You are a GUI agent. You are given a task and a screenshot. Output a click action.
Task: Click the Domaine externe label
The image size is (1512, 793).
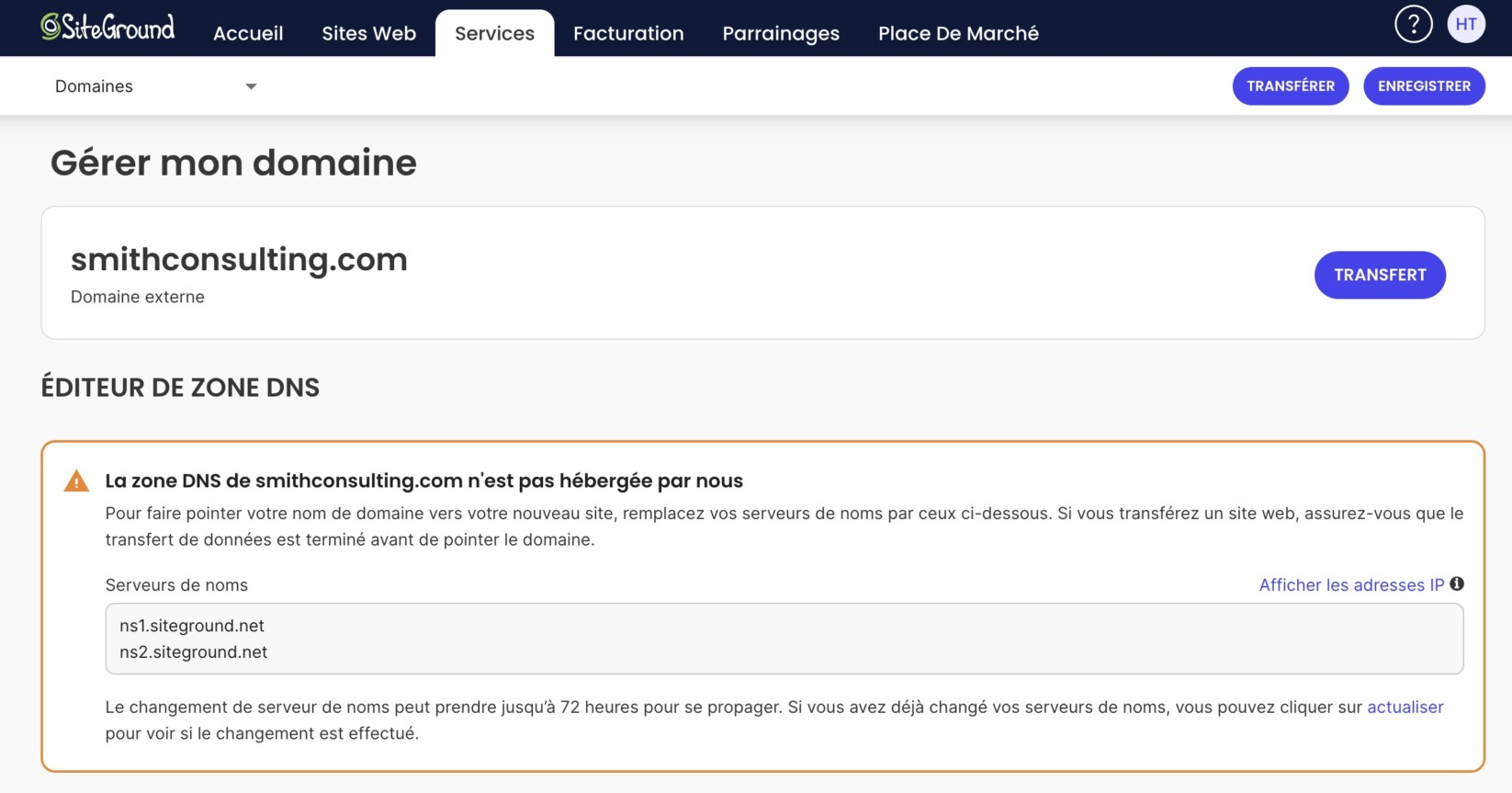(138, 297)
